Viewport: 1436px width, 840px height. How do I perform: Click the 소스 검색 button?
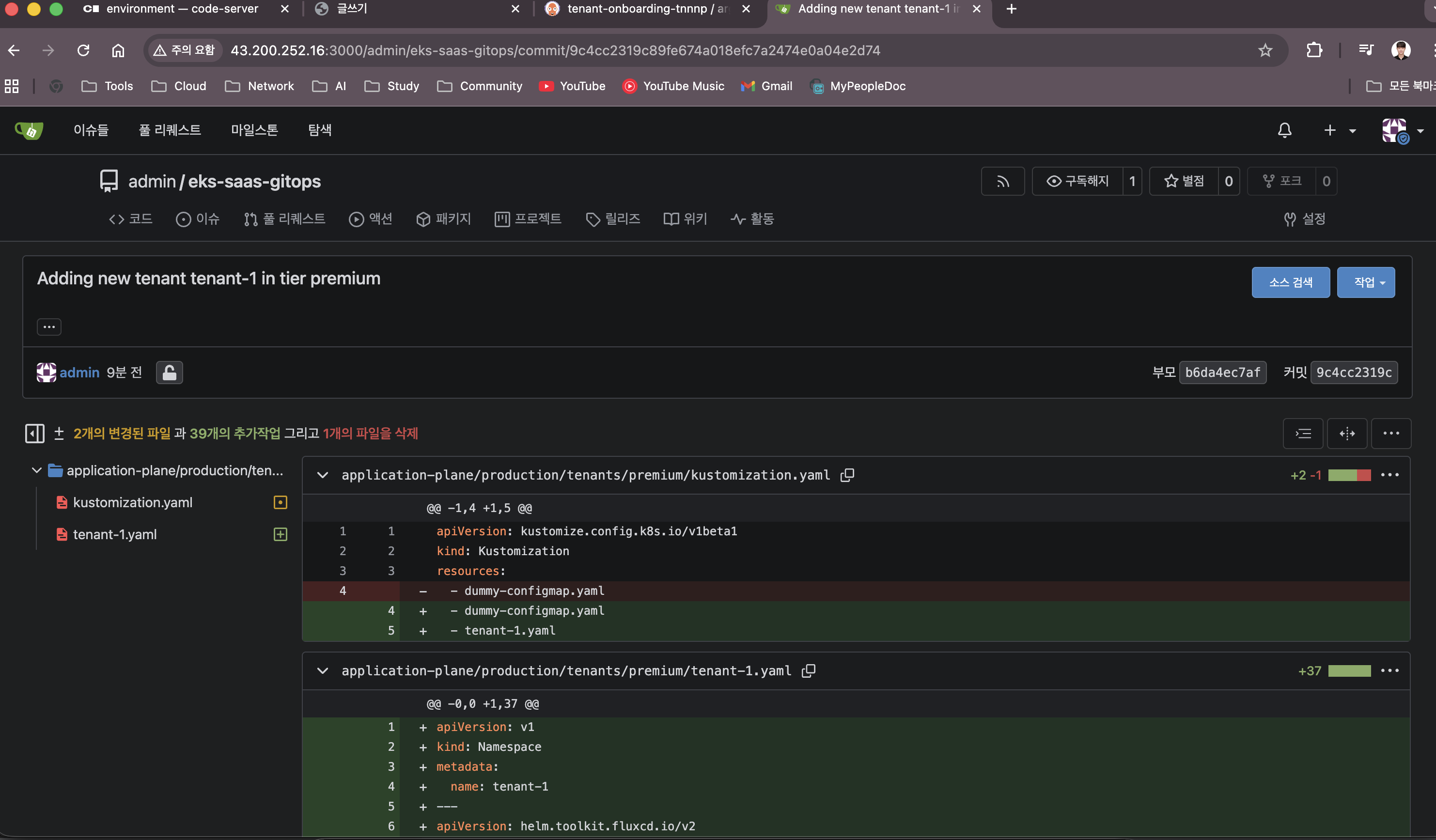(x=1290, y=282)
